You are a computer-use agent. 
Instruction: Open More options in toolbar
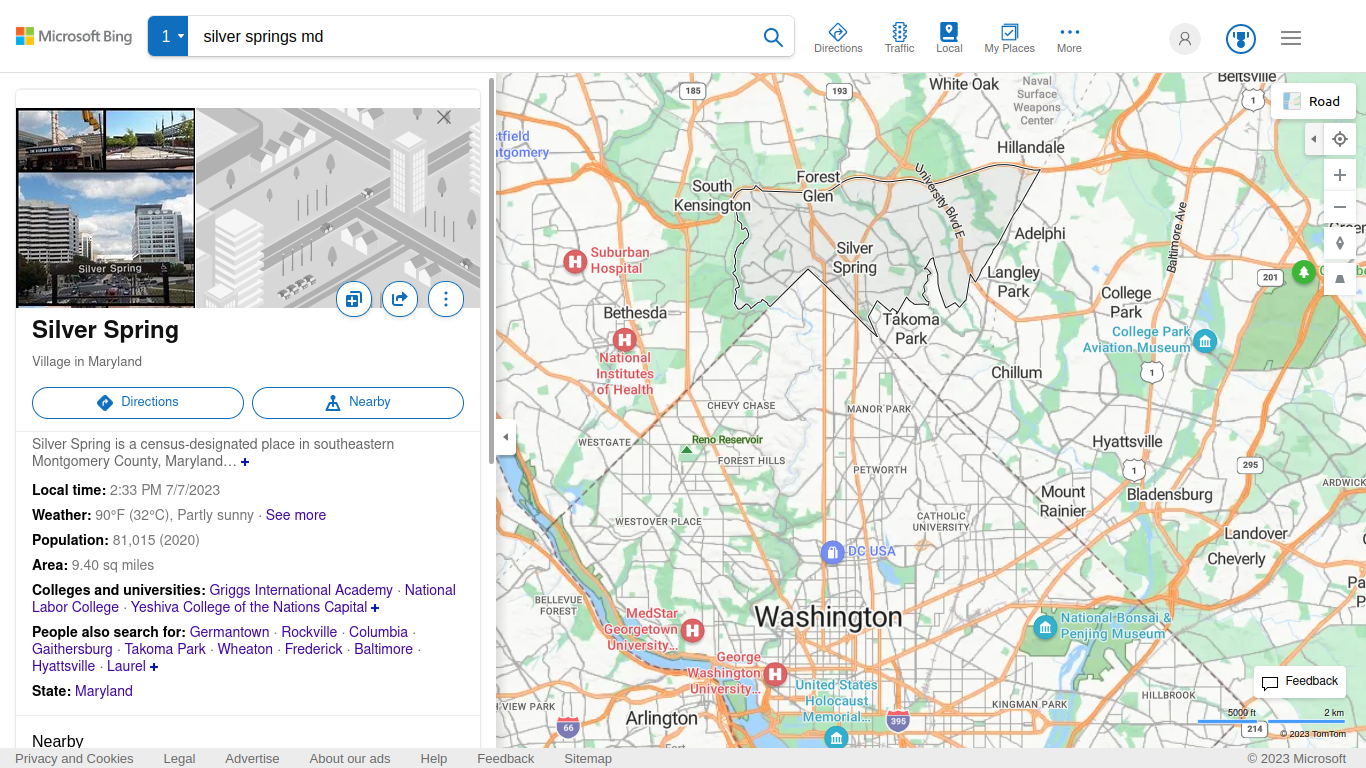(x=1069, y=38)
